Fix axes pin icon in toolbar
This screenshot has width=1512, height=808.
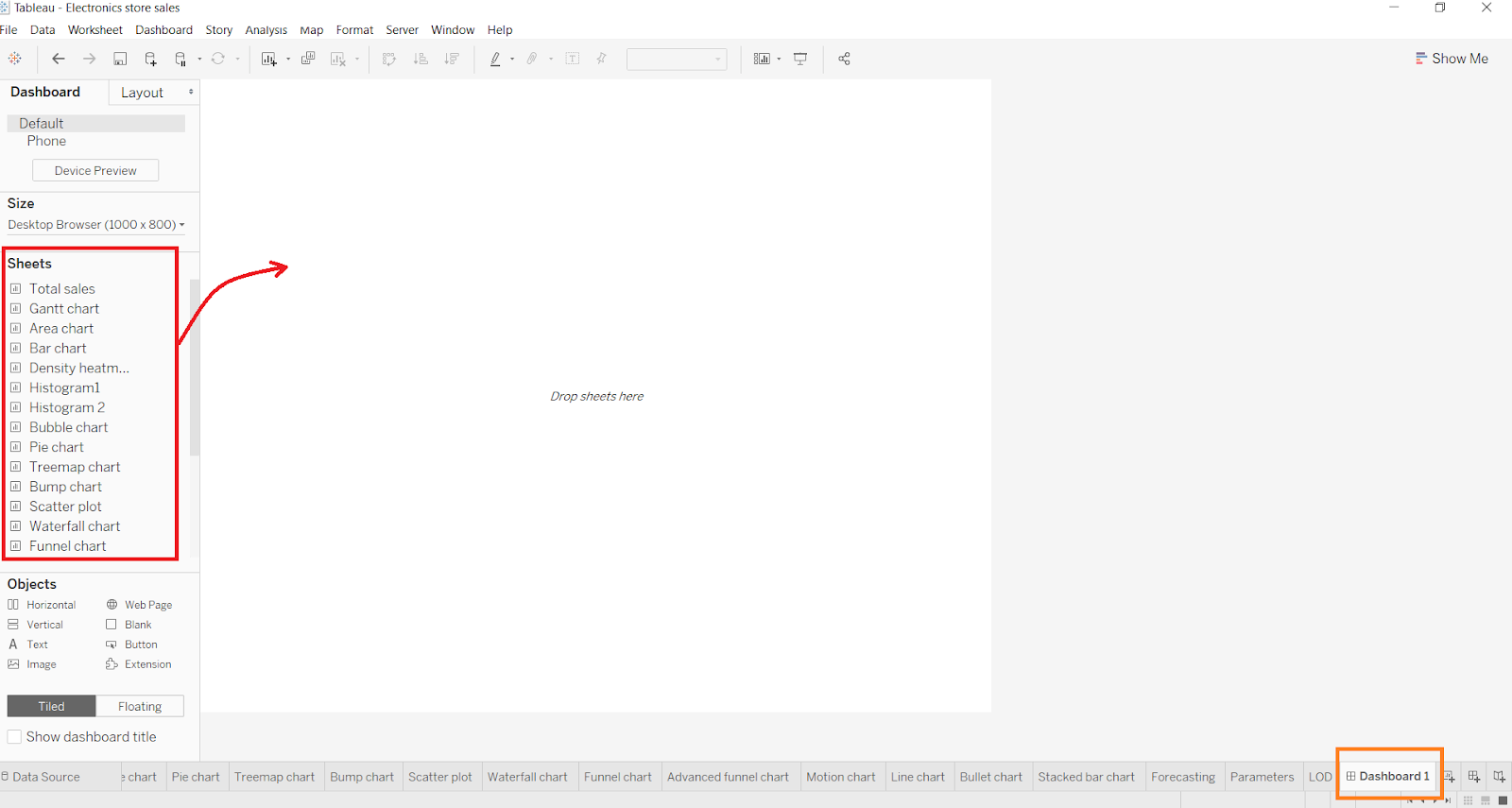pyautogui.click(x=601, y=59)
